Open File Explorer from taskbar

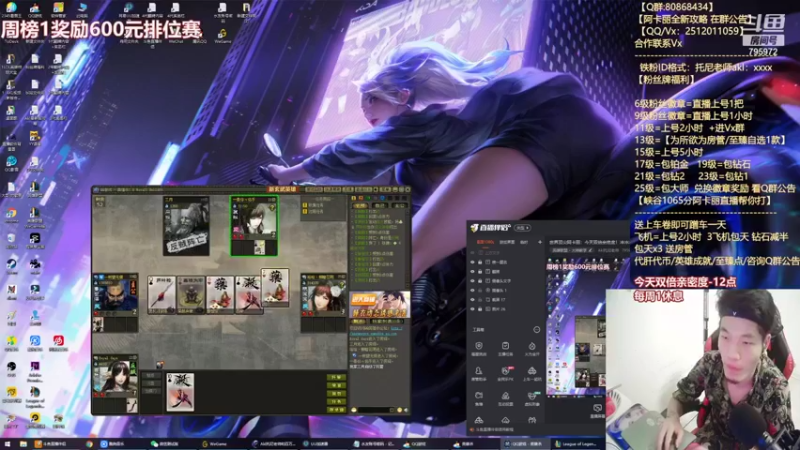point(23,444)
